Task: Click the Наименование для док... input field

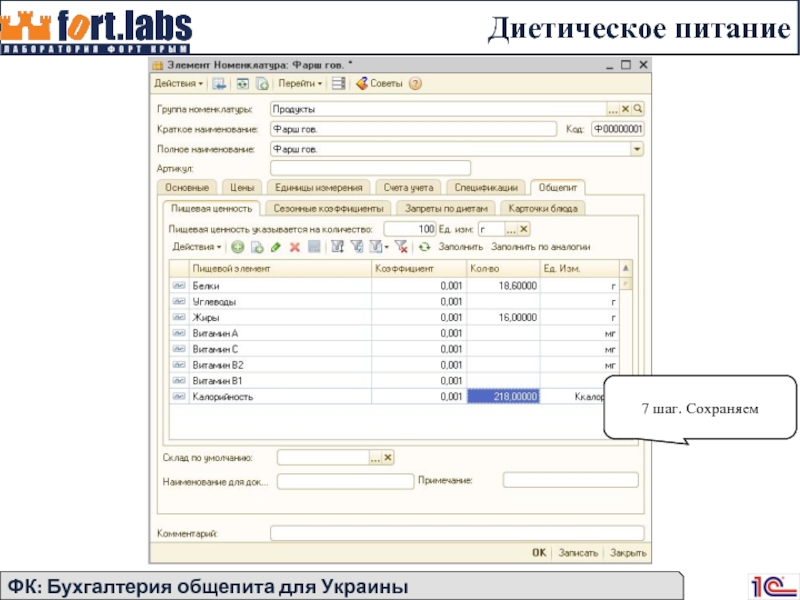Action: point(345,481)
